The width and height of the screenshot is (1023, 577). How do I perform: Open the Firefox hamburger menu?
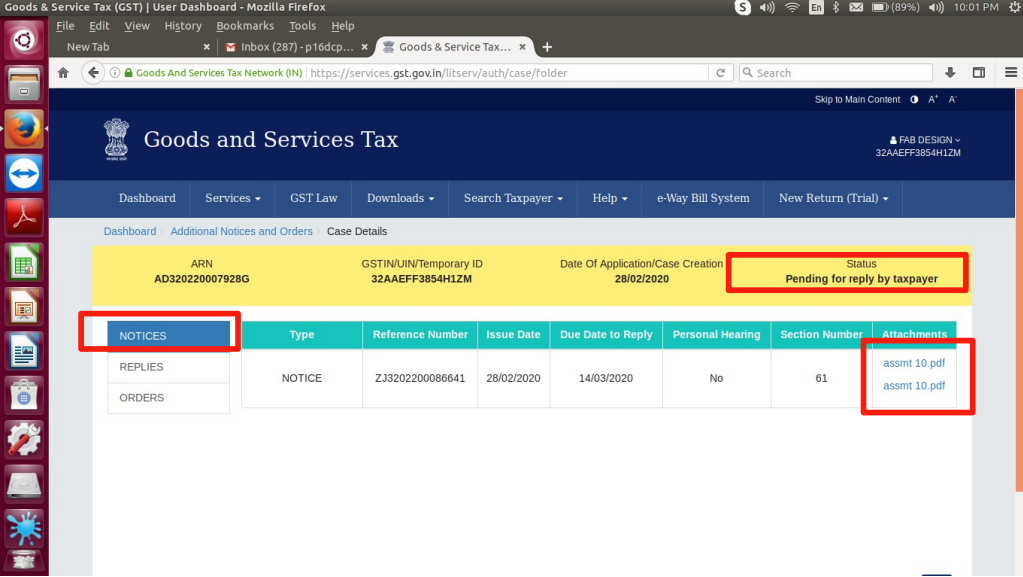pyautogui.click(x=1011, y=72)
